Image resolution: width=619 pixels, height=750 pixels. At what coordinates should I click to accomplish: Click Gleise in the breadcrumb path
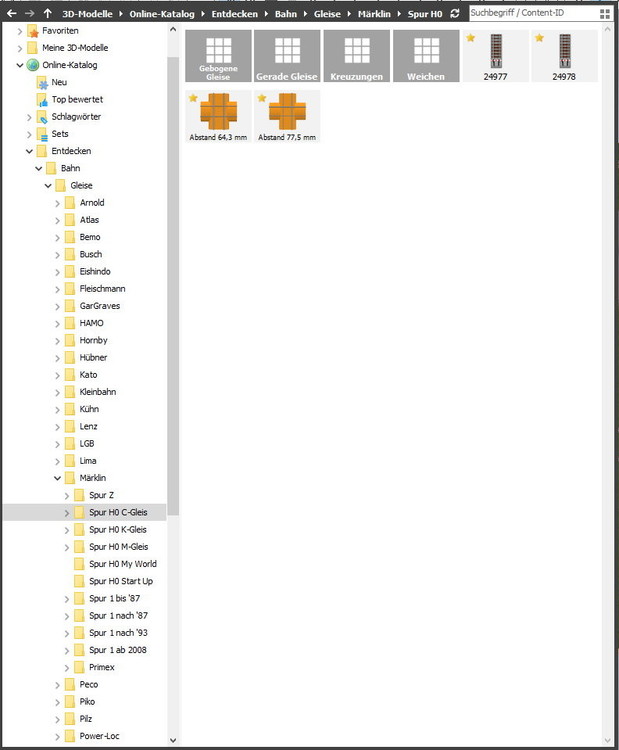pyautogui.click(x=327, y=14)
